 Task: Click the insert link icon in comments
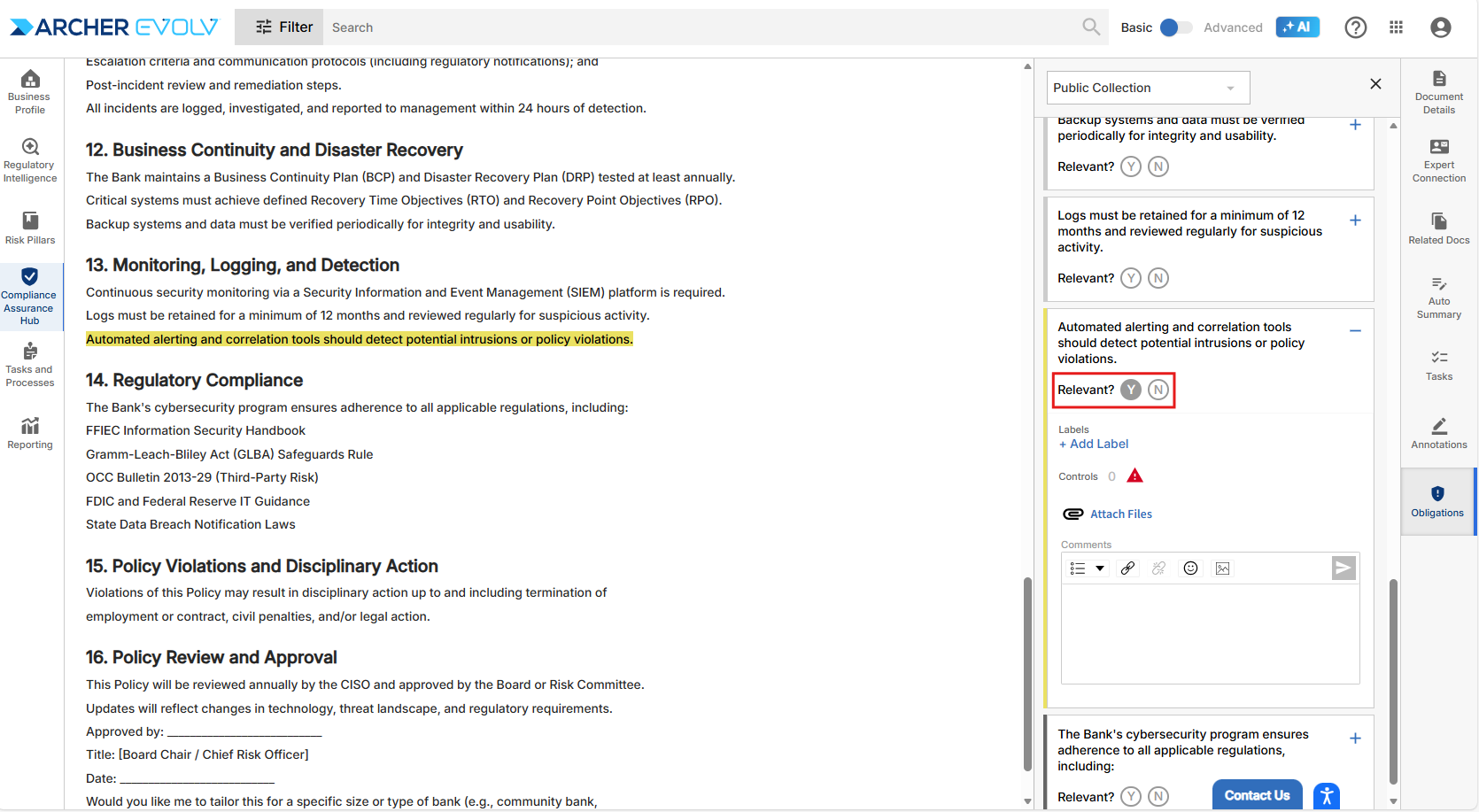(1127, 568)
